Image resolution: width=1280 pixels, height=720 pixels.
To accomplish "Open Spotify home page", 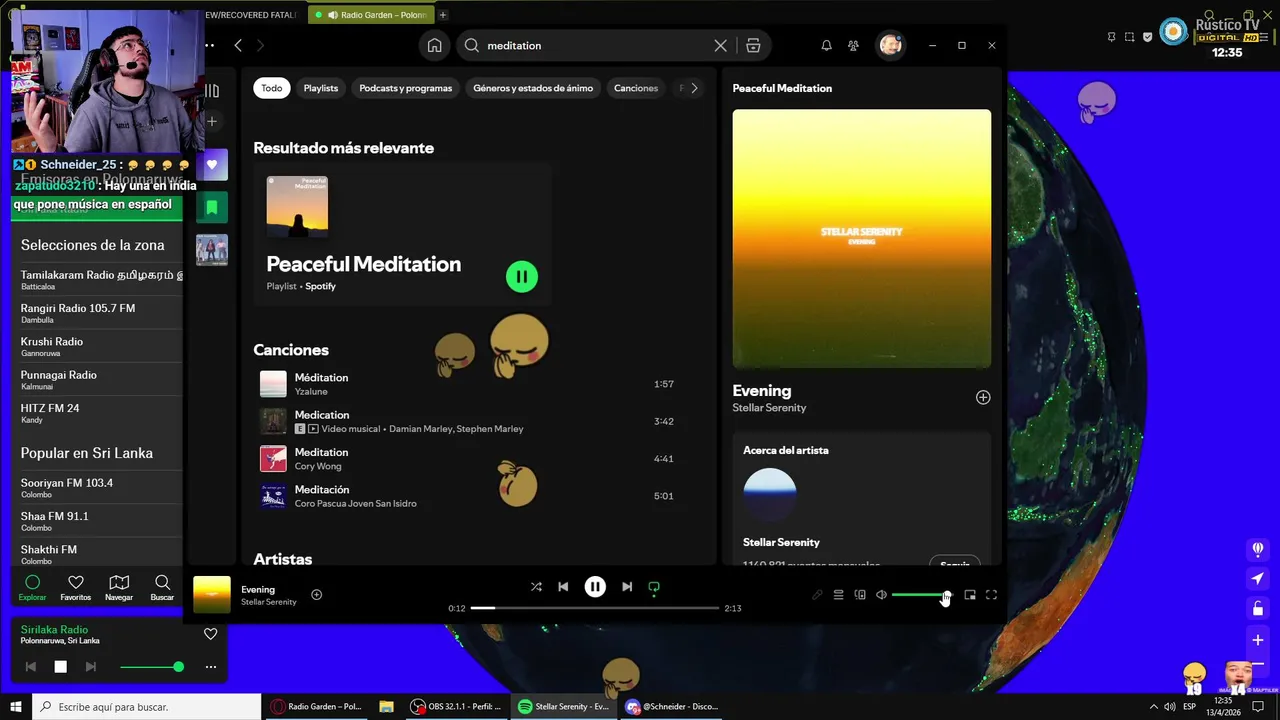I will 434,45.
